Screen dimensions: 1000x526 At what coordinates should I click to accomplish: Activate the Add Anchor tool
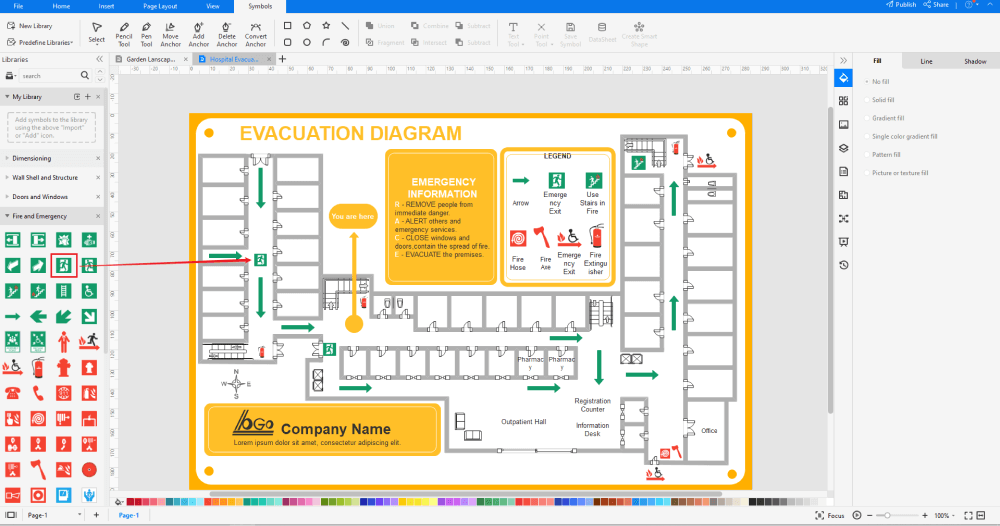[198, 32]
